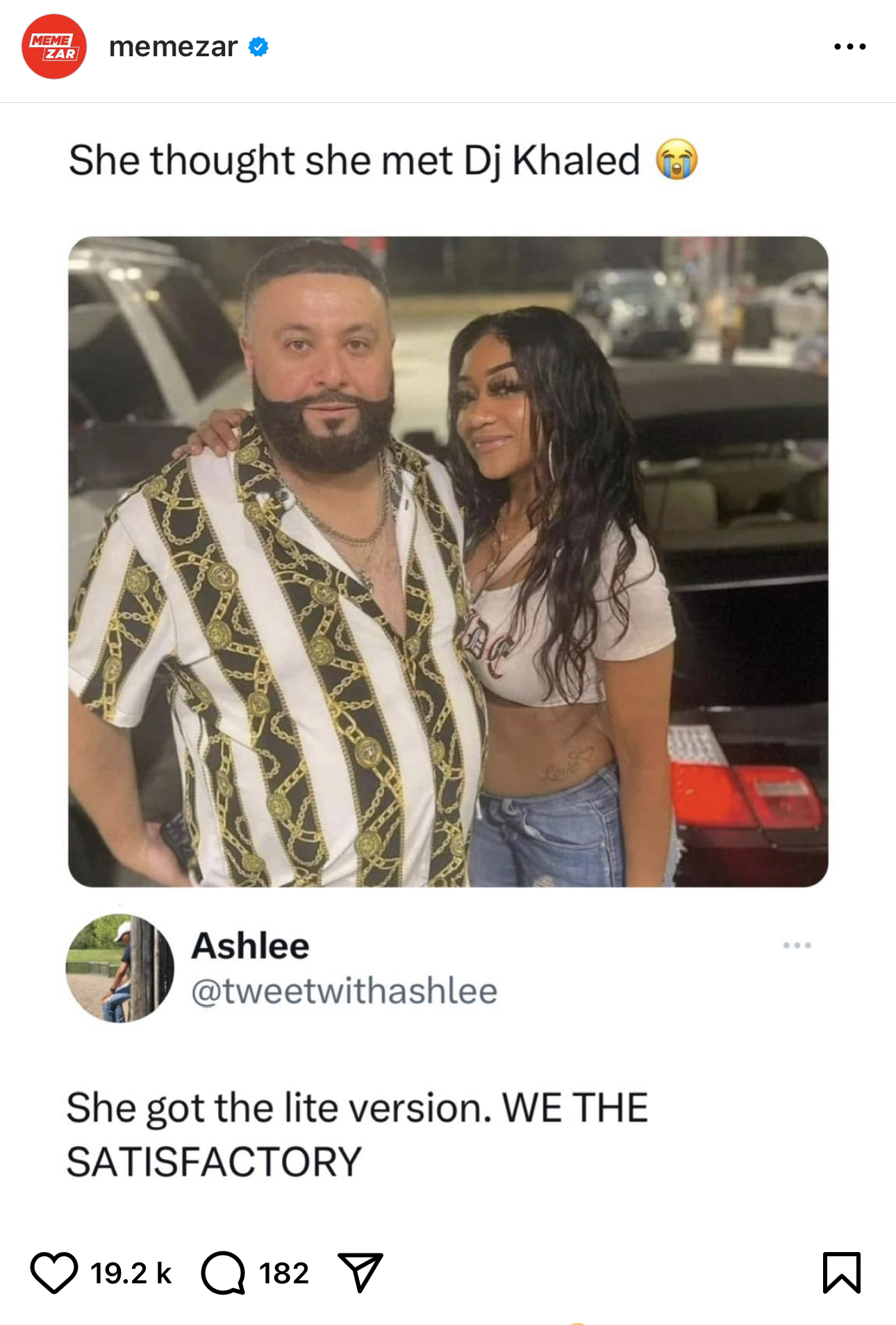Tap the blue verified badge
This screenshot has width=896, height=1325.
[x=258, y=47]
